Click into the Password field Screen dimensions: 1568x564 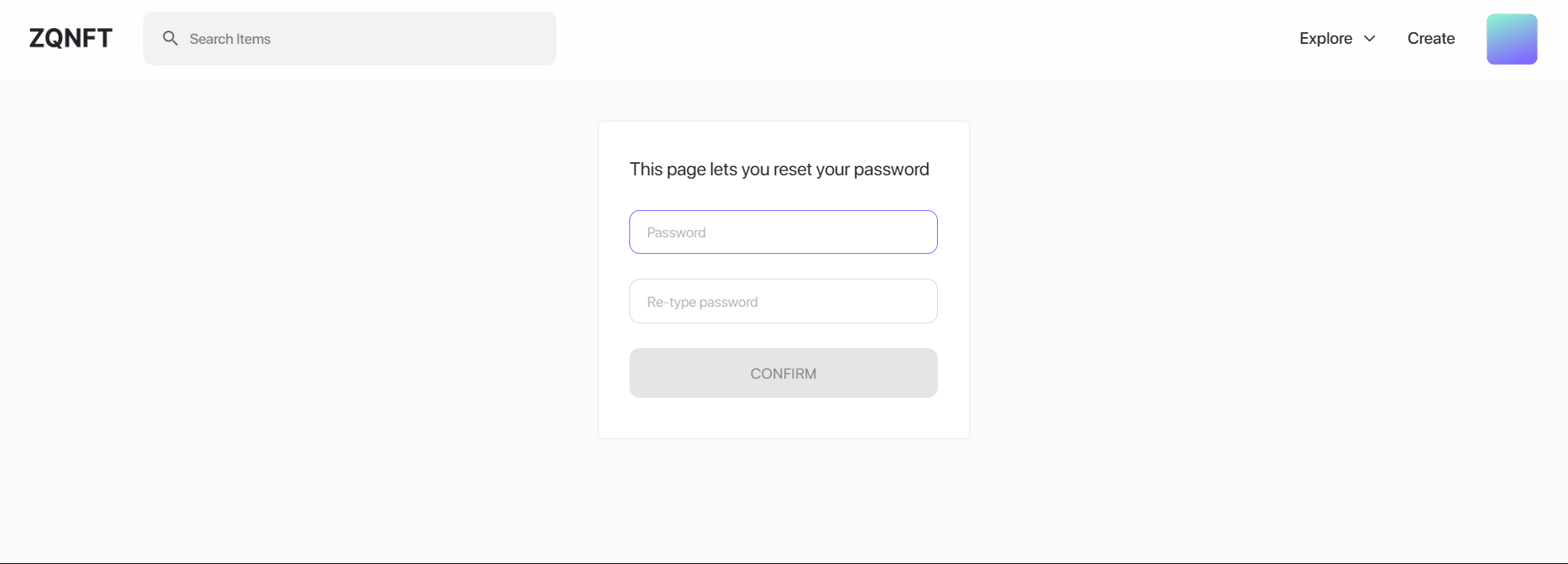783,232
